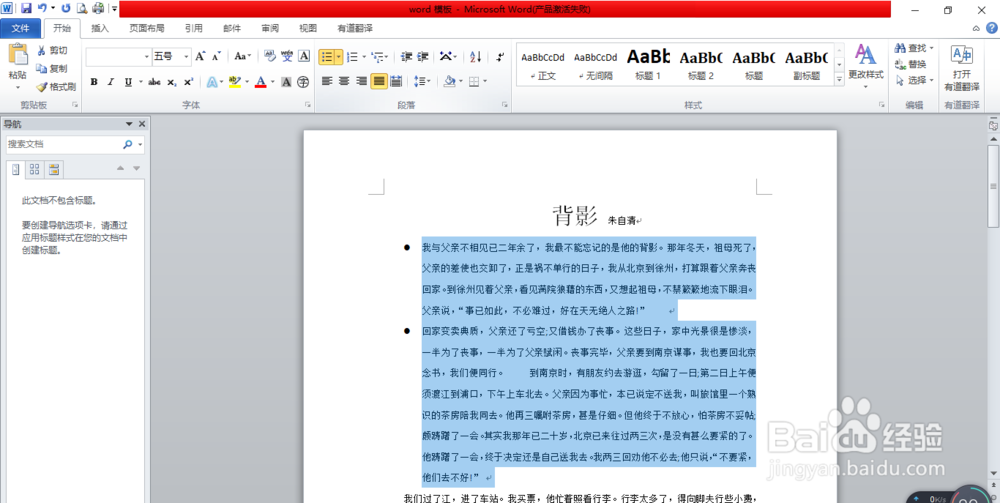The image size is (1000, 503).
Task: Increase the paragraph indent
Action: 422,57
